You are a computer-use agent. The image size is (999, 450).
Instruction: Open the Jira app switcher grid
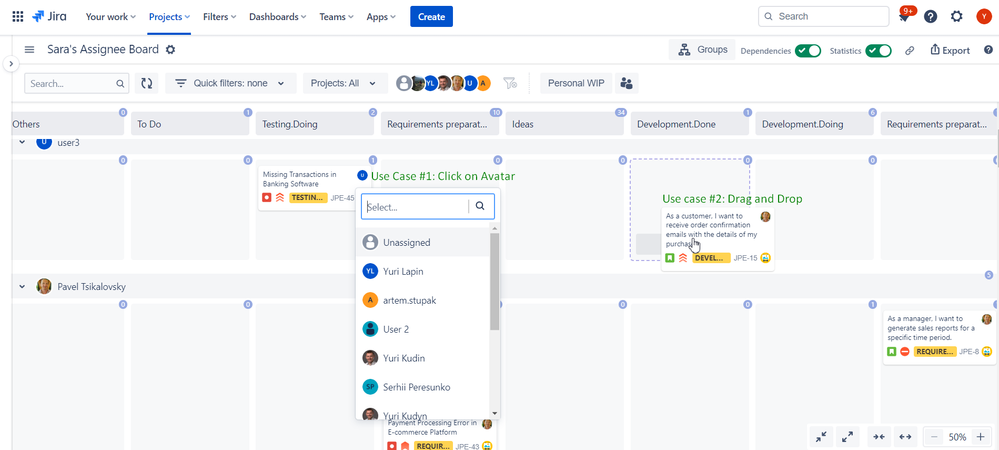(18, 17)
